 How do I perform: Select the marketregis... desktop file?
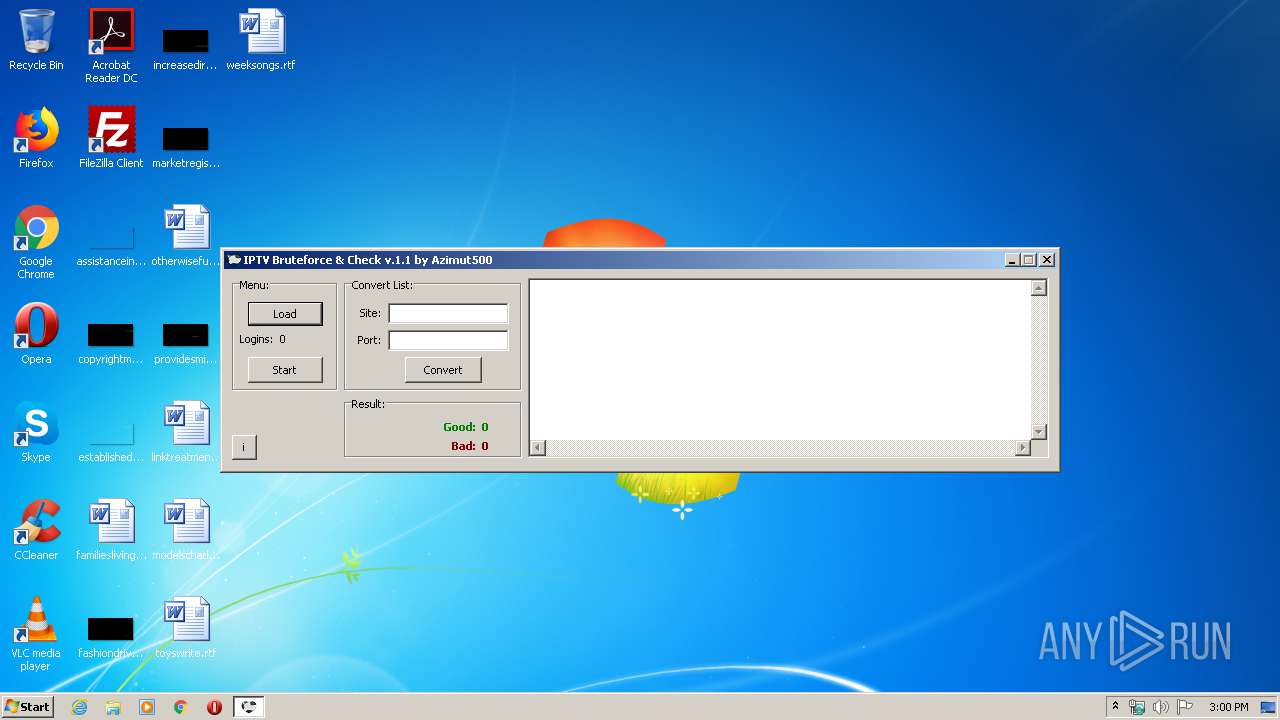coord(186,146)
